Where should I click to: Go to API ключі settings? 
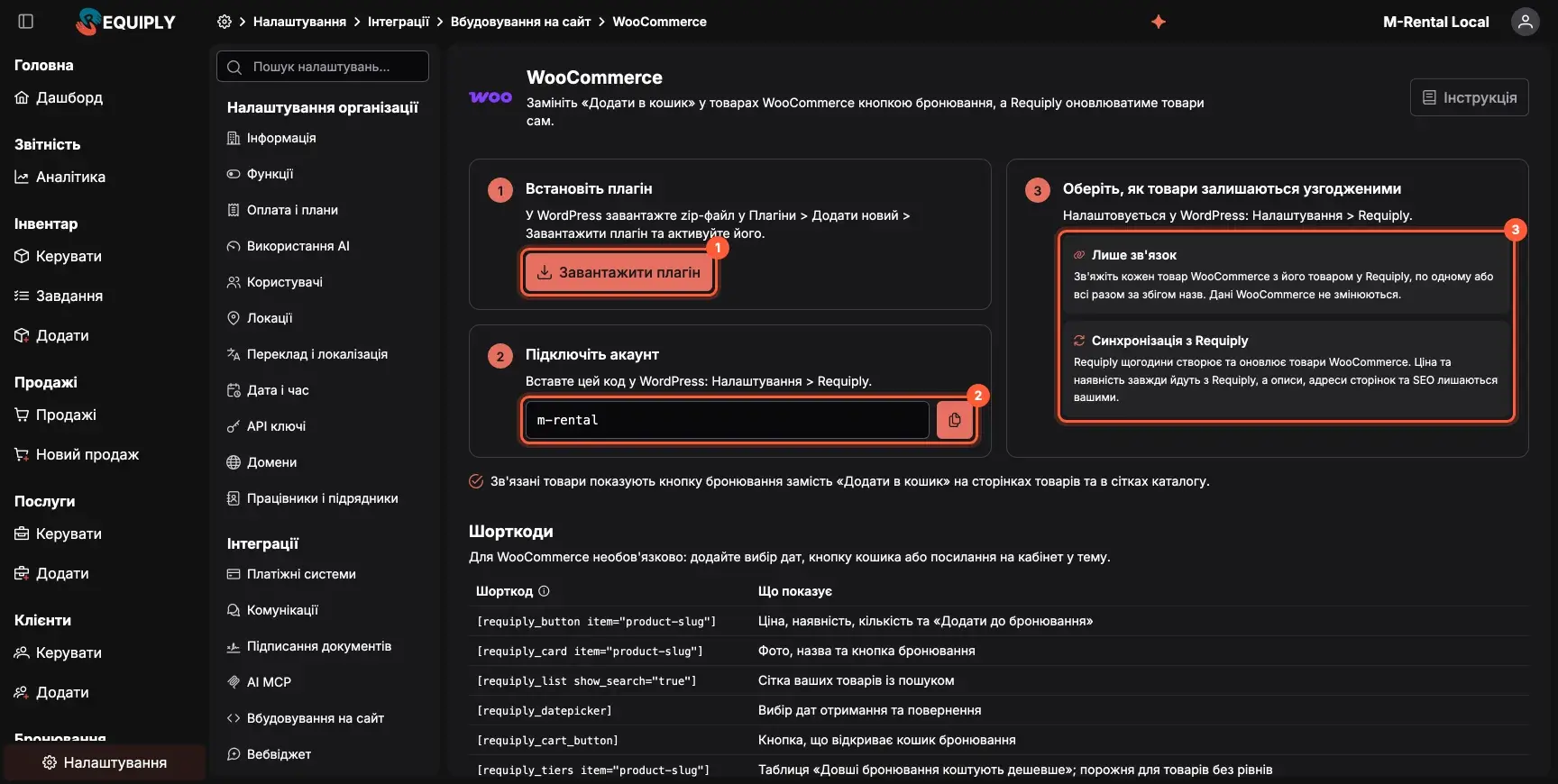[x=266, y=426]
